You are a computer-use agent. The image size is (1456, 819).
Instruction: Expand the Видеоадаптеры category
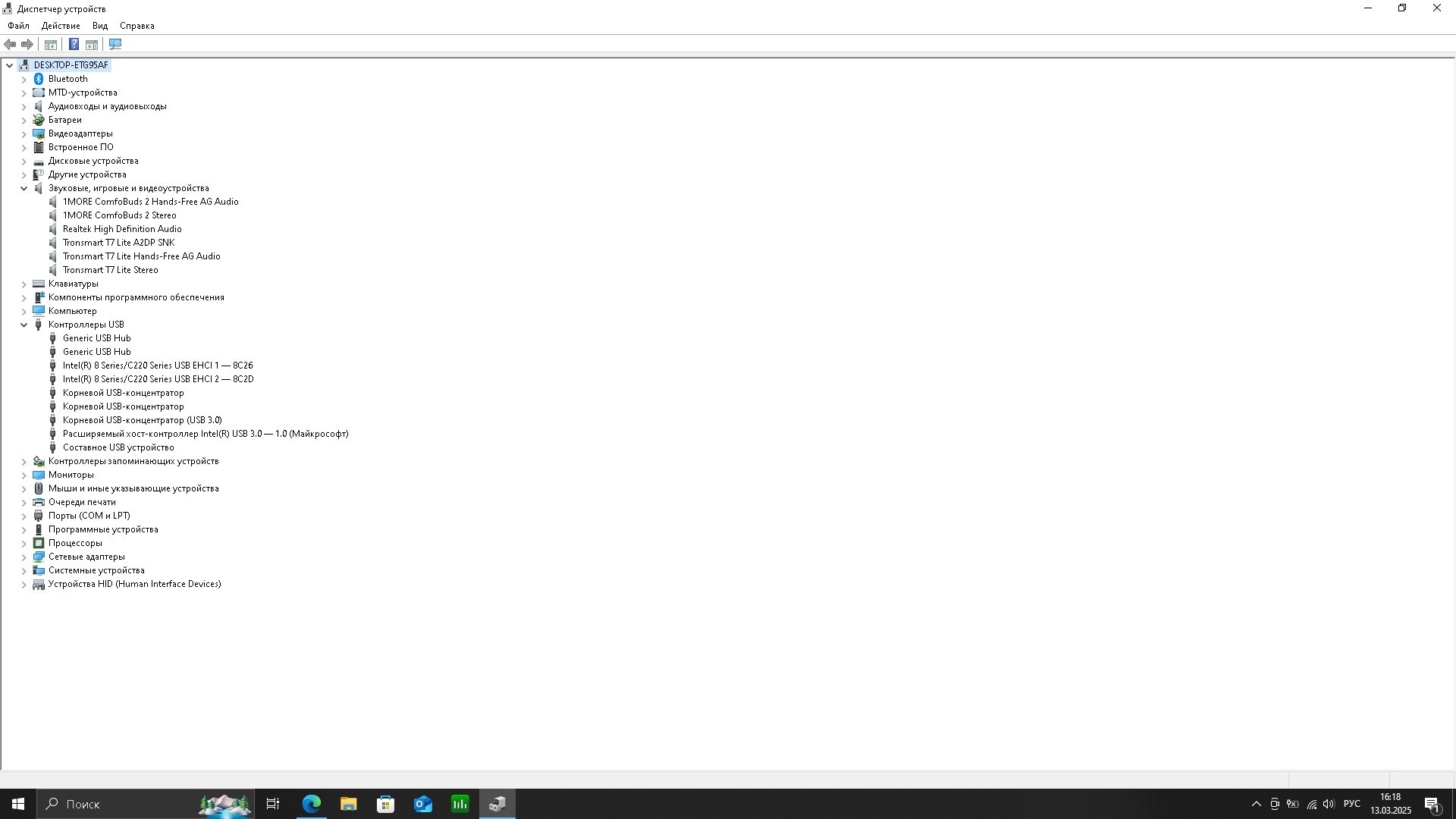tap(24, 133)
